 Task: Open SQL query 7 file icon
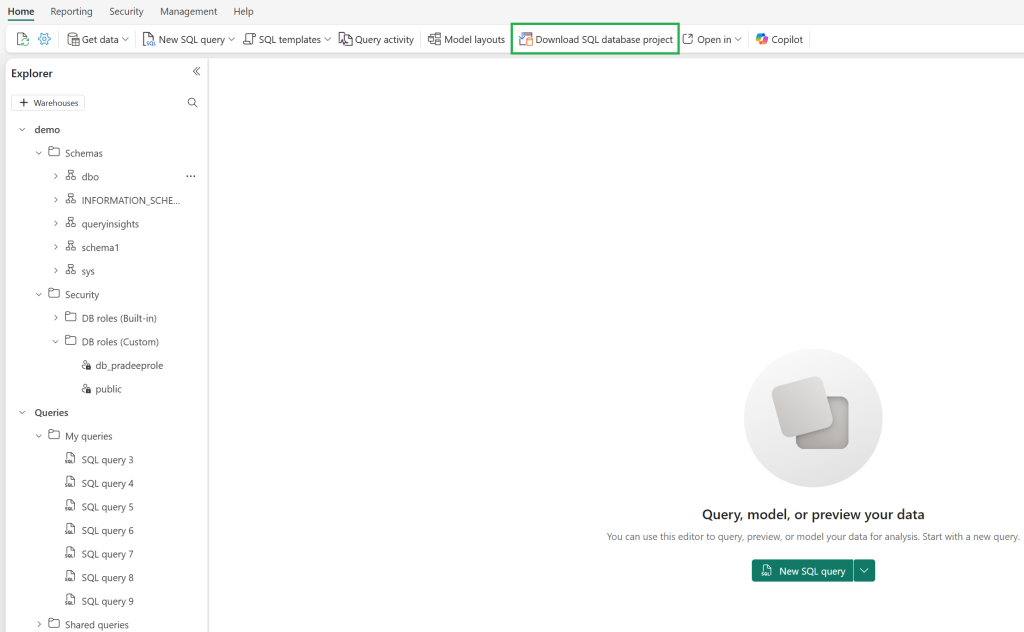pos(70,552)
